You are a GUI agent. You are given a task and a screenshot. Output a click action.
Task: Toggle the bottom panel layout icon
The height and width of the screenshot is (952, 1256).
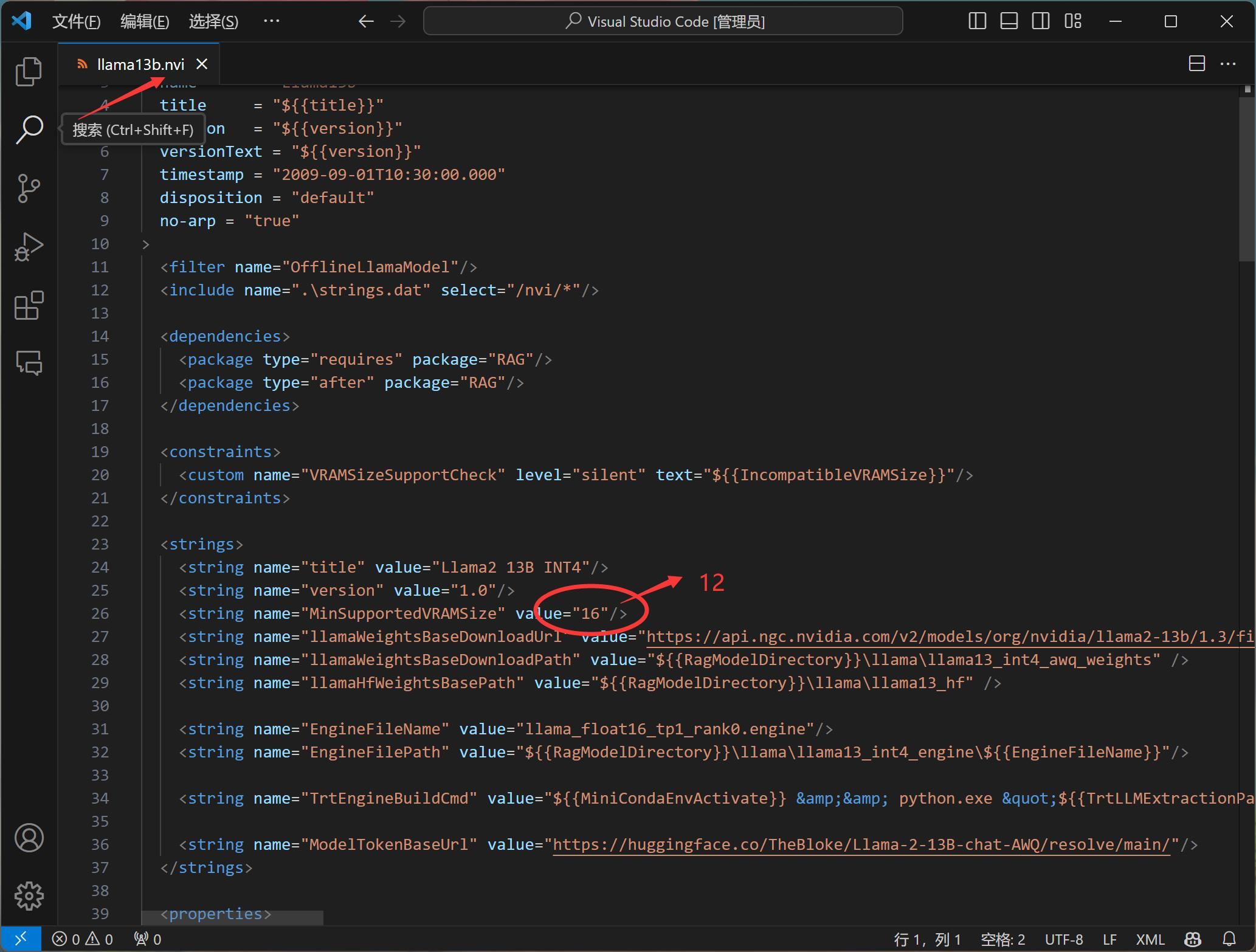coord(1009,21)
